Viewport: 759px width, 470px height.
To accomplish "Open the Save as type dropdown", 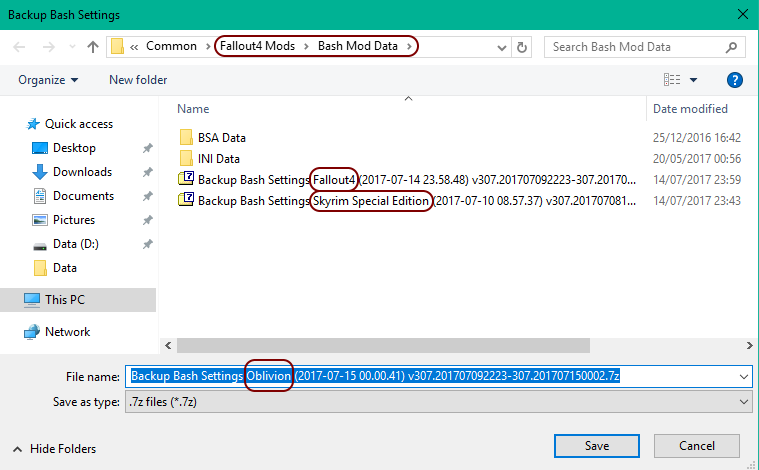I will pyautogui.click(x=439, y=402).
